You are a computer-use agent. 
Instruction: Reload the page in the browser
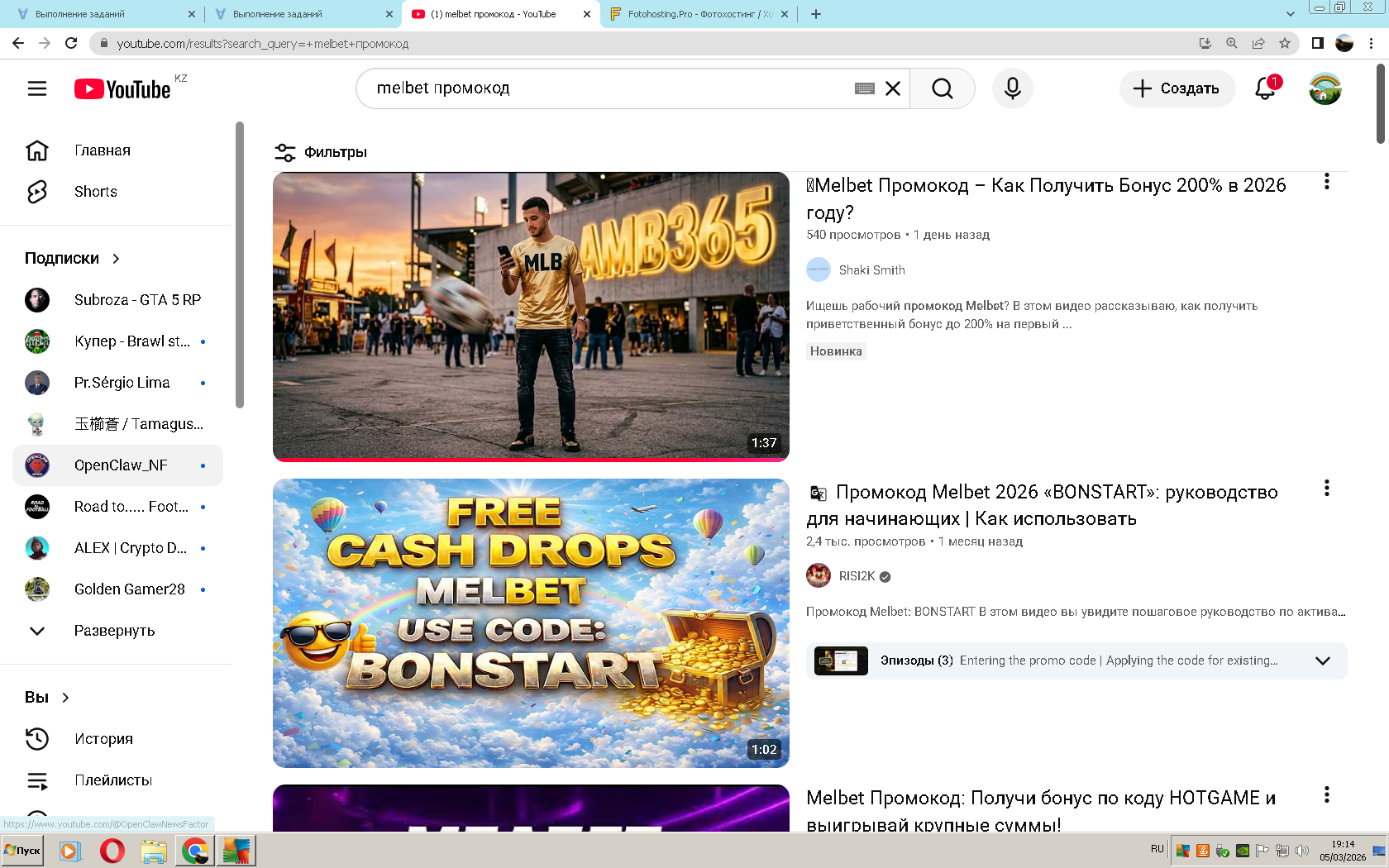71,43
